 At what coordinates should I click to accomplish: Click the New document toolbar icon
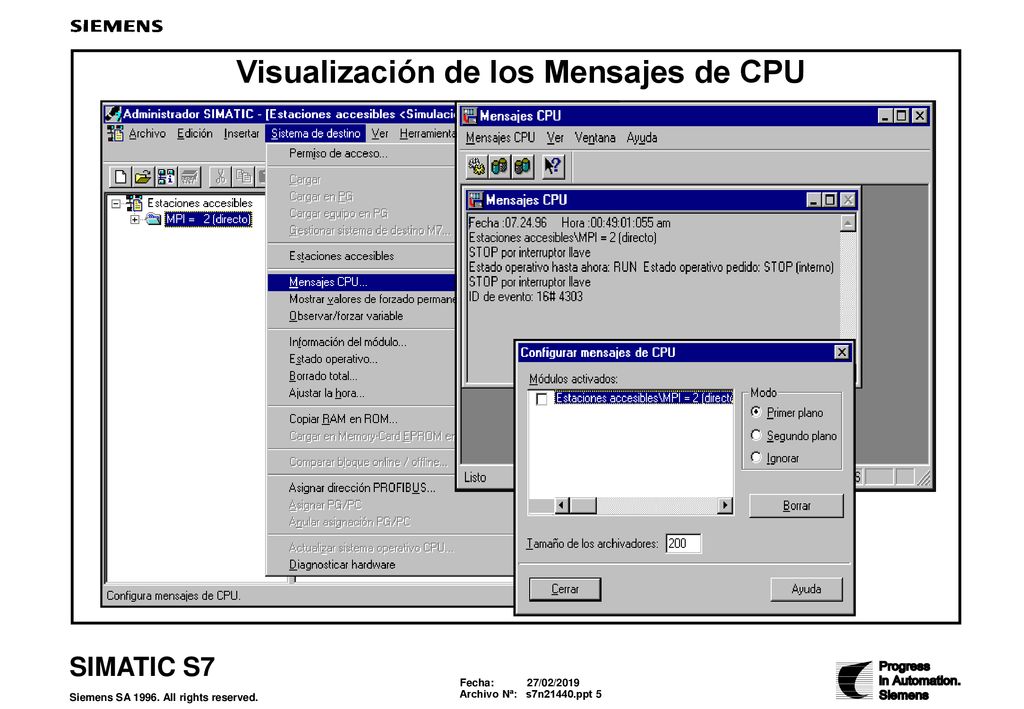(120, 177)
